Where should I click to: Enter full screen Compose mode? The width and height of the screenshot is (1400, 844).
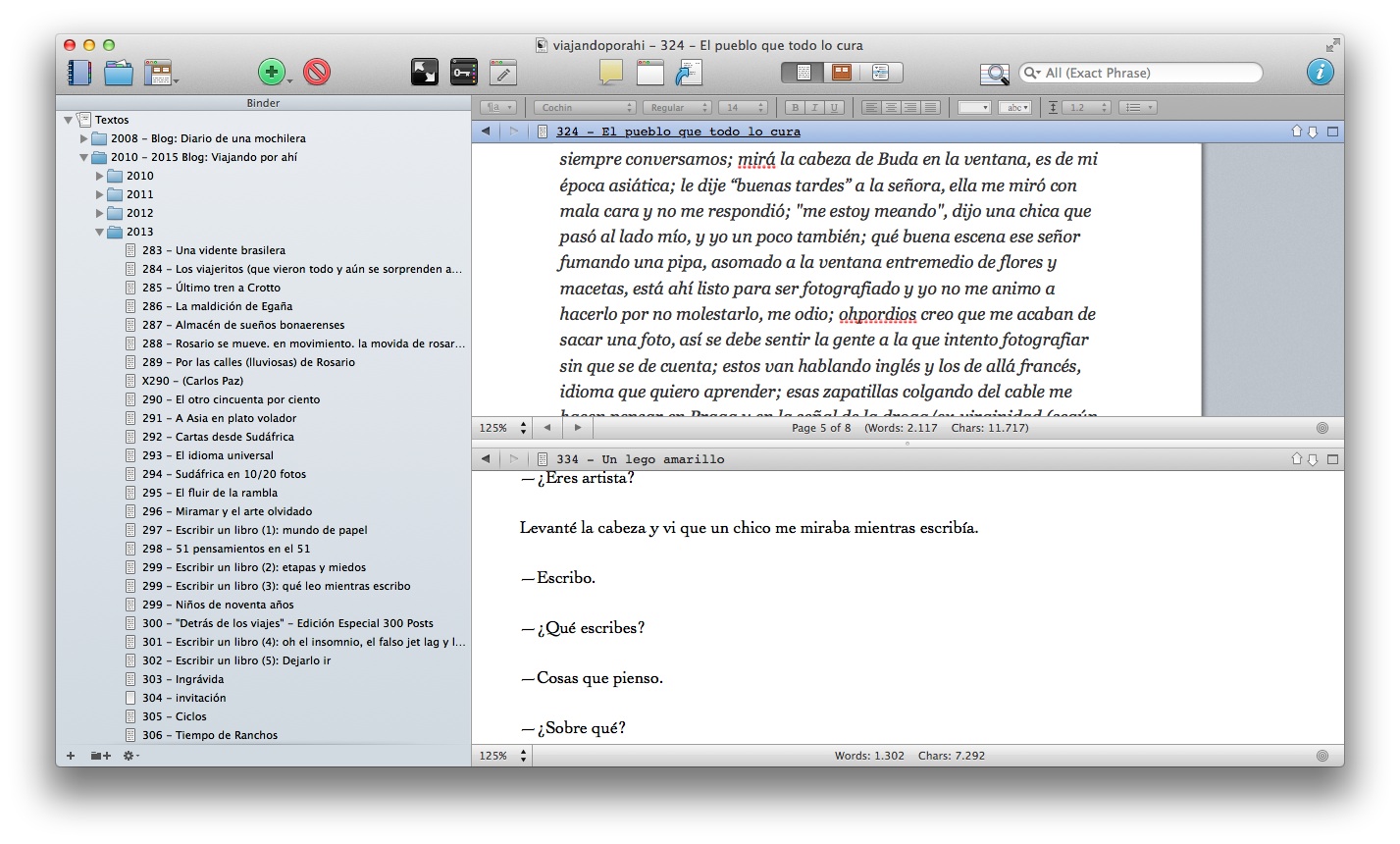click(424, 73)
